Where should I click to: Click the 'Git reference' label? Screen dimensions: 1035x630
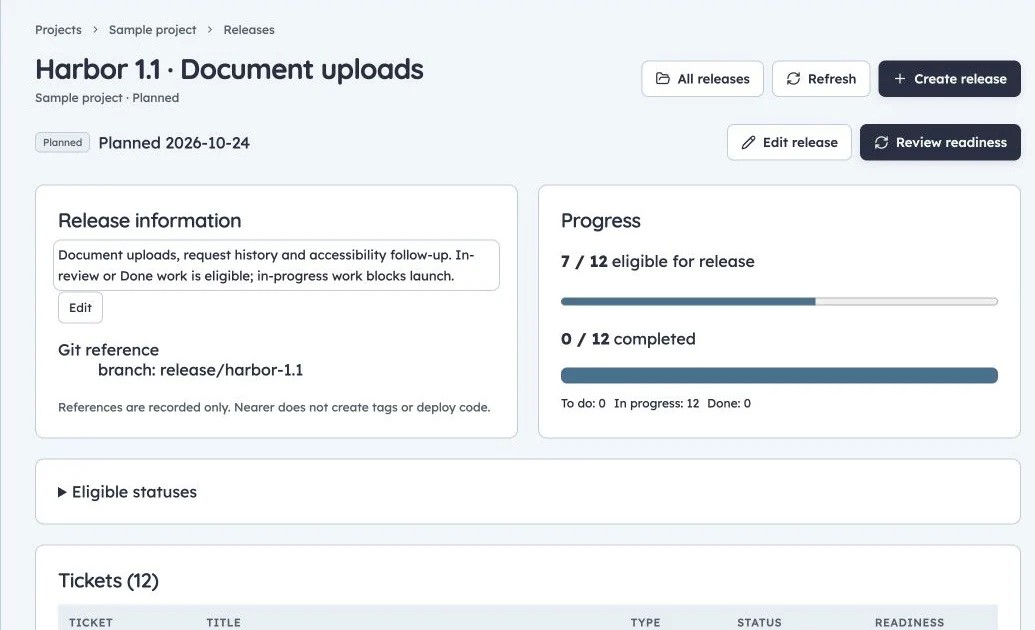108,349
